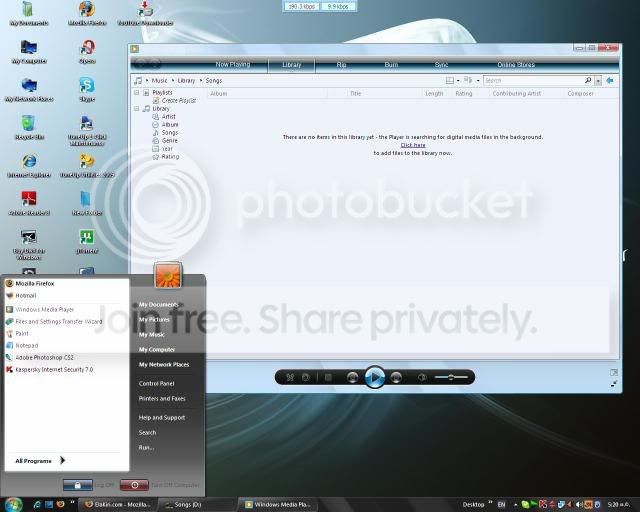Click the EN language indicator on taskbar

pyautogui.click(x=501, y=505)
